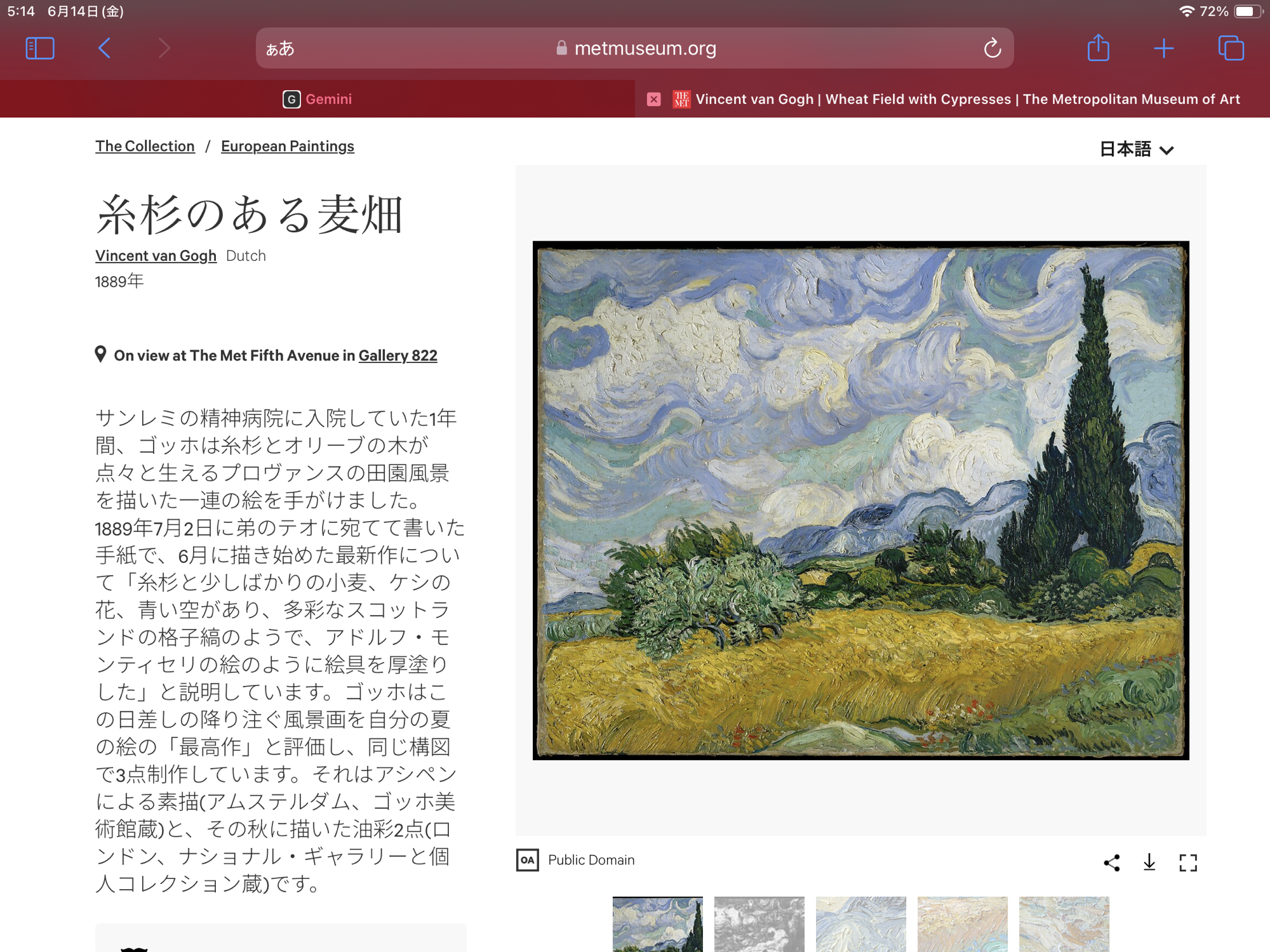Follow the European Paintings breadcrumb link
The height and width of the screenshot is (952, 1270).
[x=287, y=146]
